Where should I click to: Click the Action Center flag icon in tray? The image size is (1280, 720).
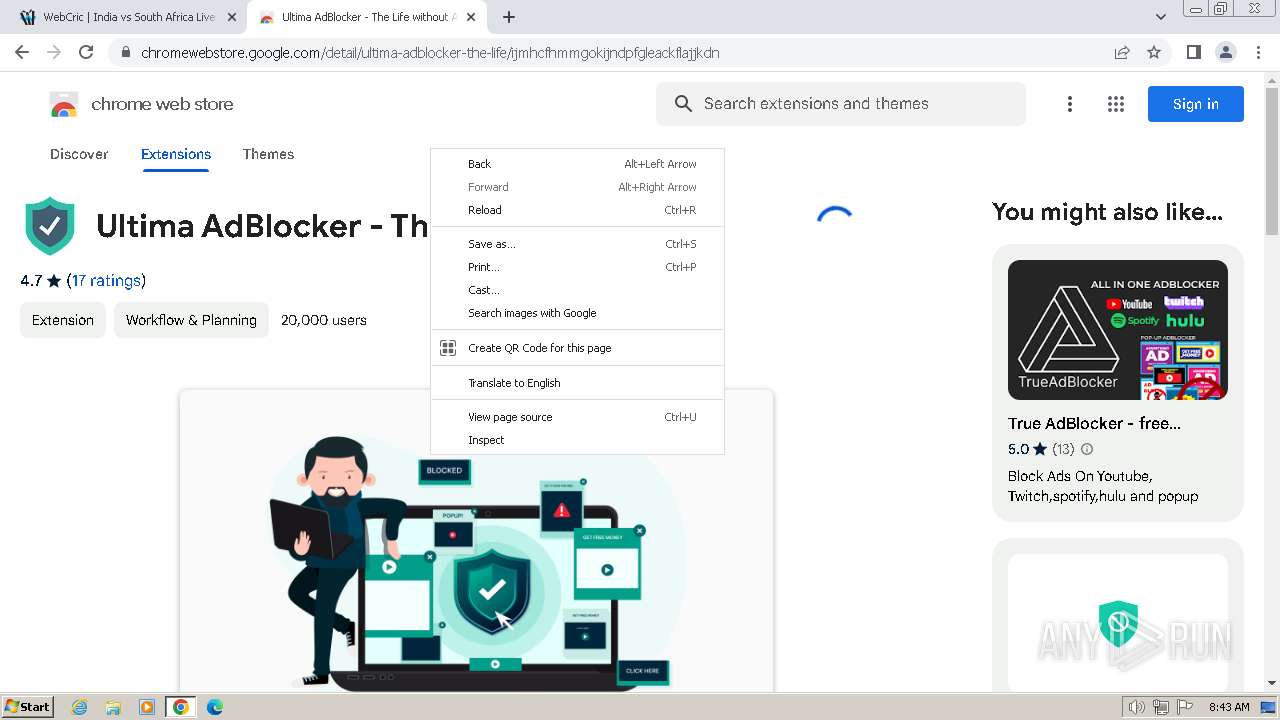[x=1185, y=707]
